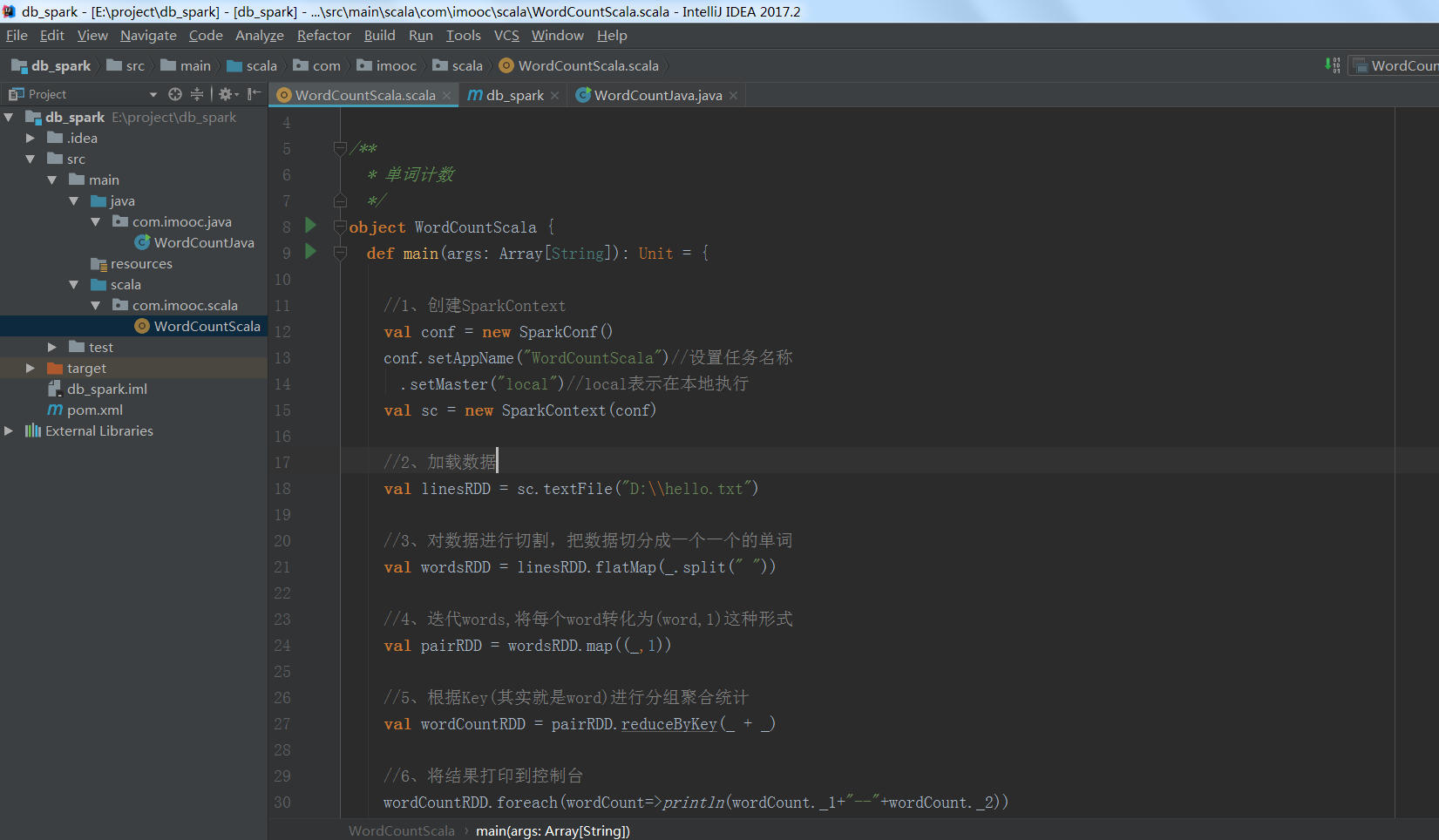
Task: Click the incoming changes download icon top right
Action: pyautogui.click(x=1333, y=64)
